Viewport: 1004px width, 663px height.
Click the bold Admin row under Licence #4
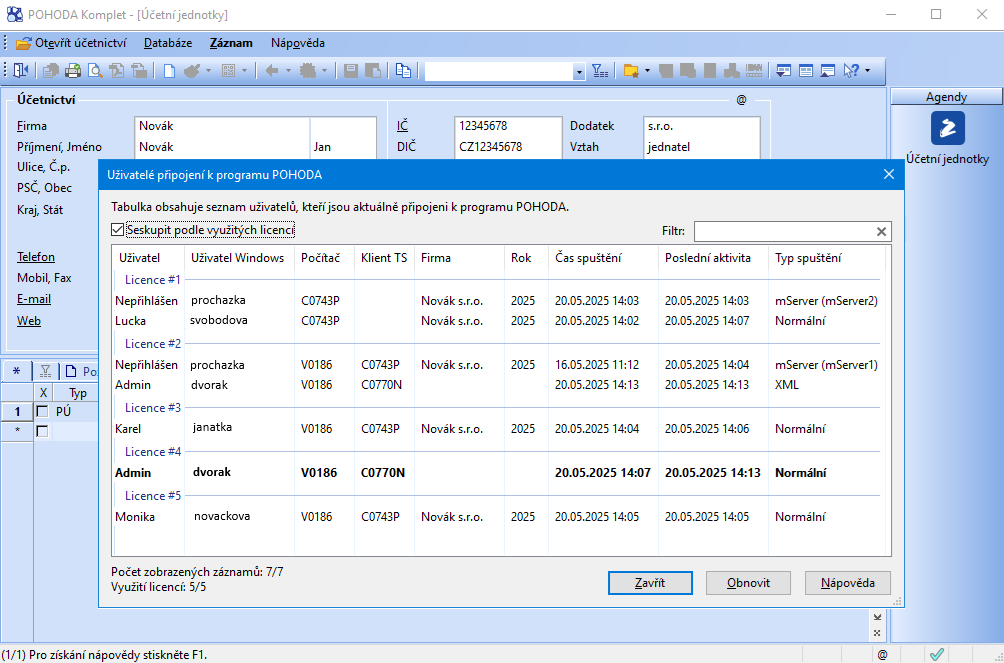[497, 473]
